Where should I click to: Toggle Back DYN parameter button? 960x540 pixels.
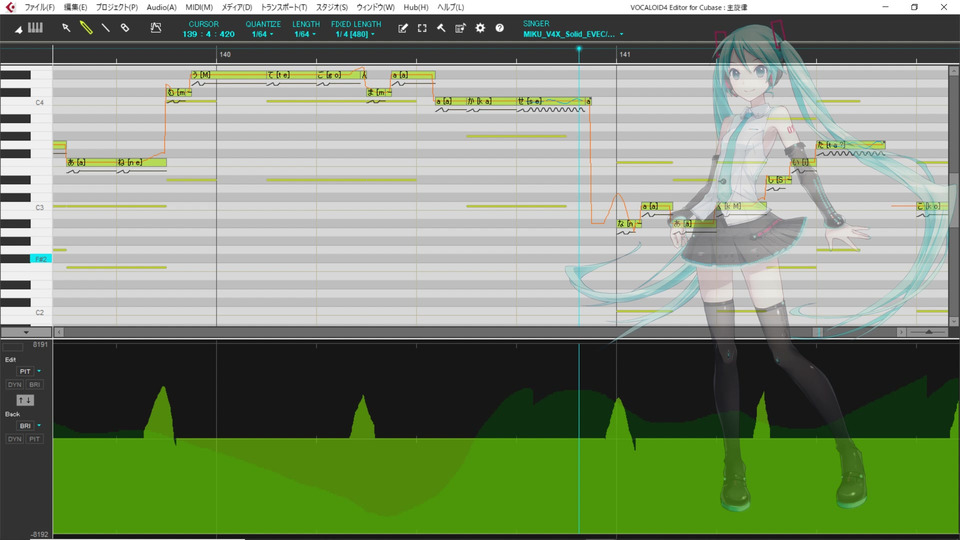pos(14,439)
